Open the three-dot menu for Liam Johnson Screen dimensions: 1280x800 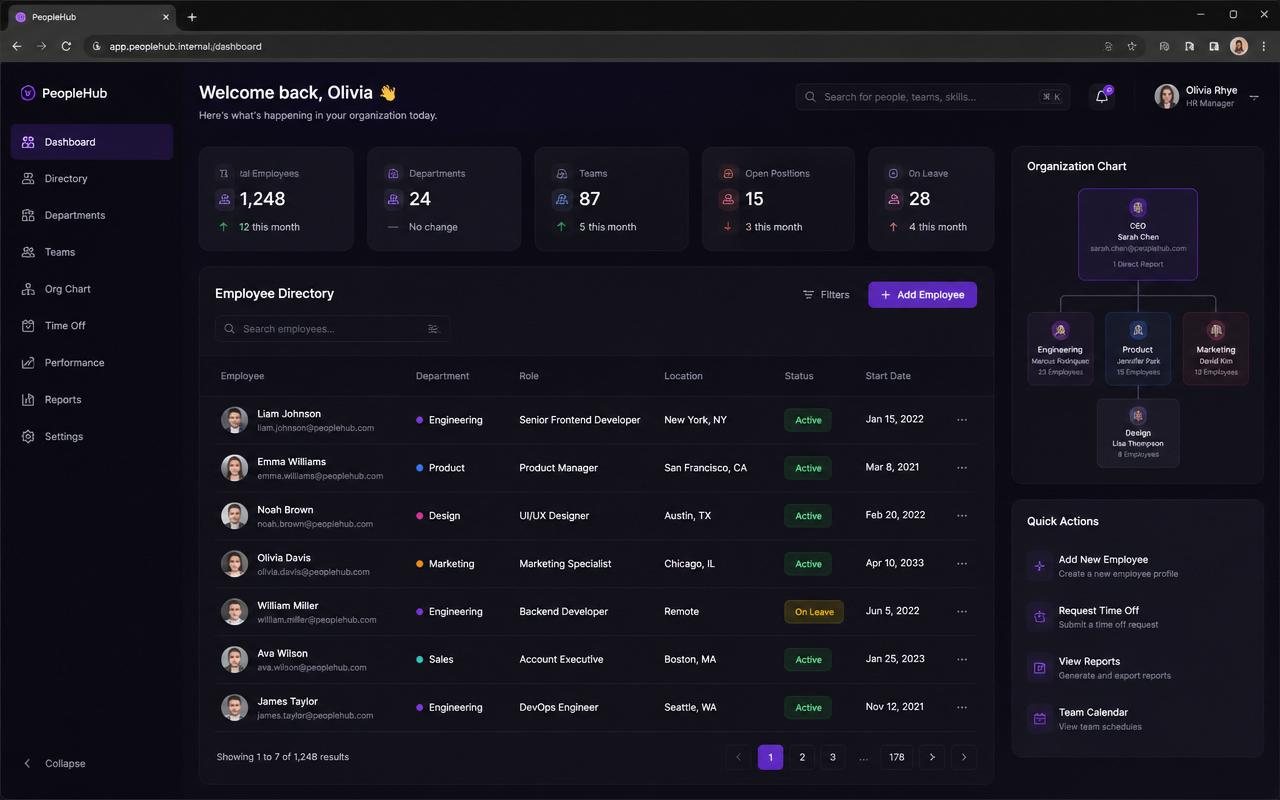[x=962, y=420]
